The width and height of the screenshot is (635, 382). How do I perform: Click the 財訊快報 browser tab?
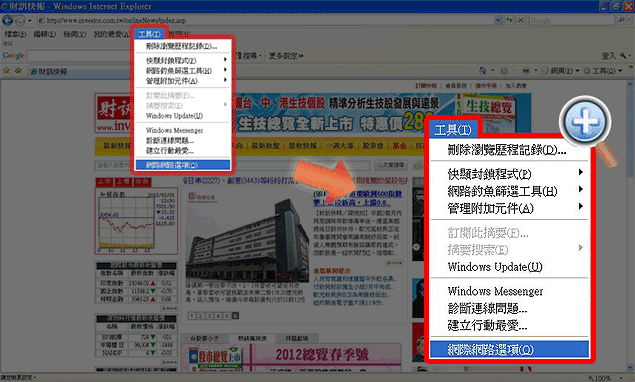pyautogui.click(x=49, y=72)
